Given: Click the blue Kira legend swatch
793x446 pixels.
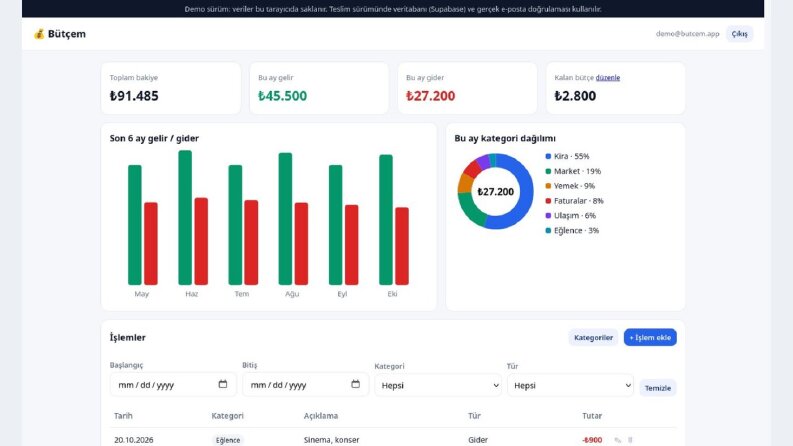Looking at the screenshot, I should 548,156.
